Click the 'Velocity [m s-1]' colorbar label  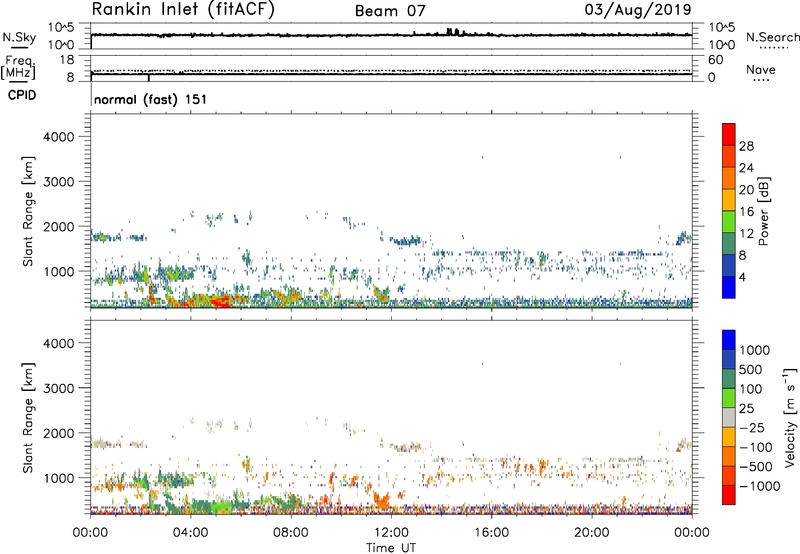point(790,417)
